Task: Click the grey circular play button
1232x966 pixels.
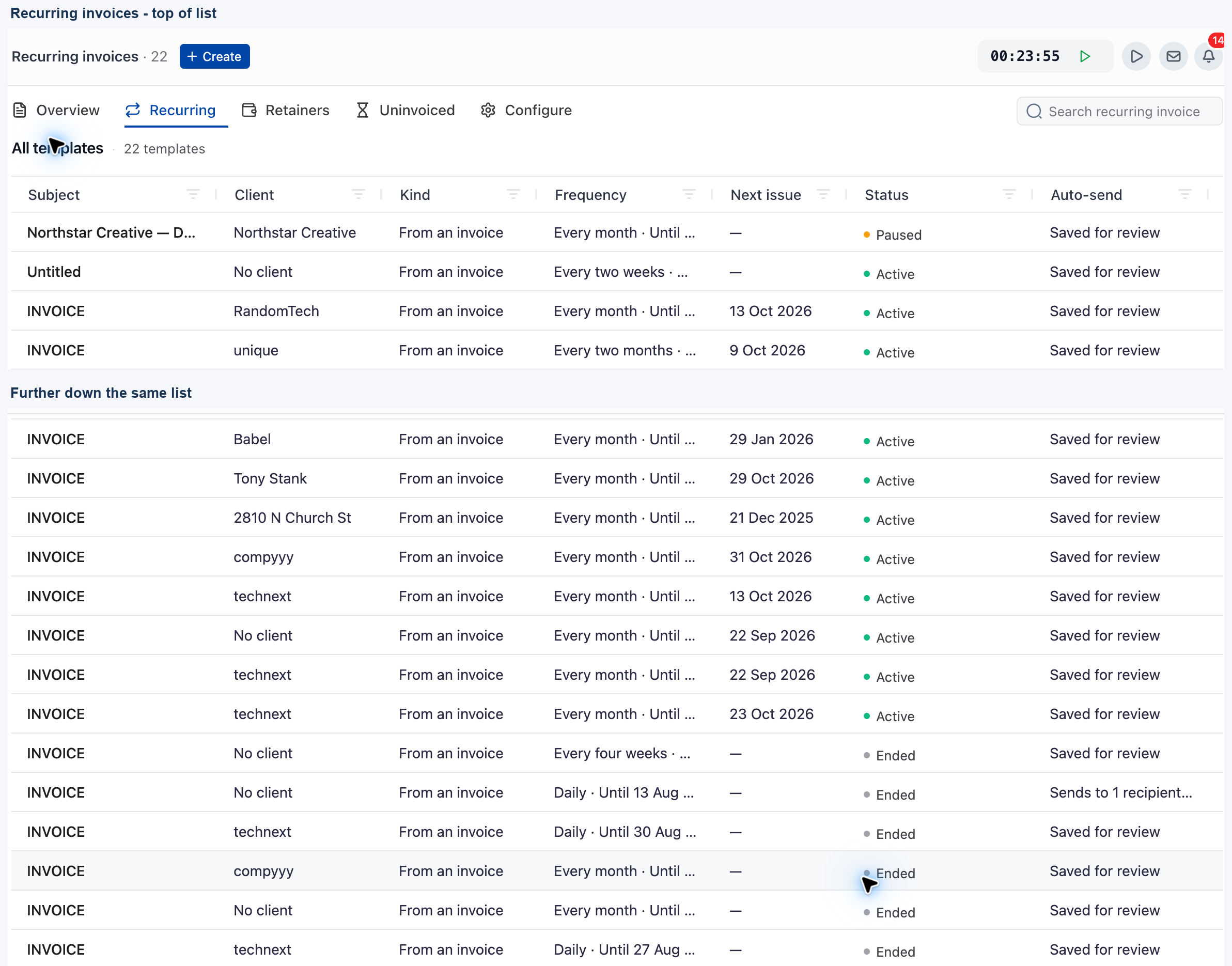Action: [x=1136, y=56]
